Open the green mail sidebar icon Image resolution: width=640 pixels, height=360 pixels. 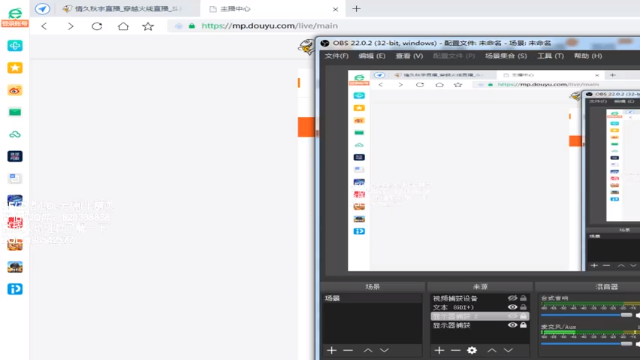tap(15, 112)
